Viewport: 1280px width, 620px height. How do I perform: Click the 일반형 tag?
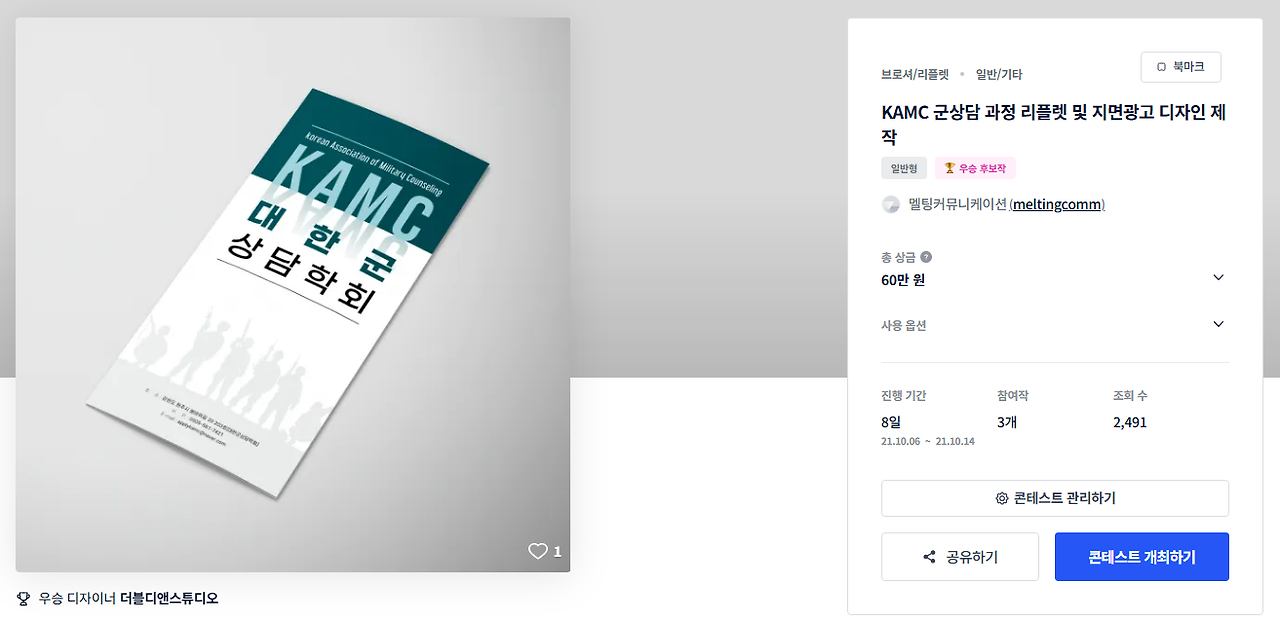pos(904,168)
